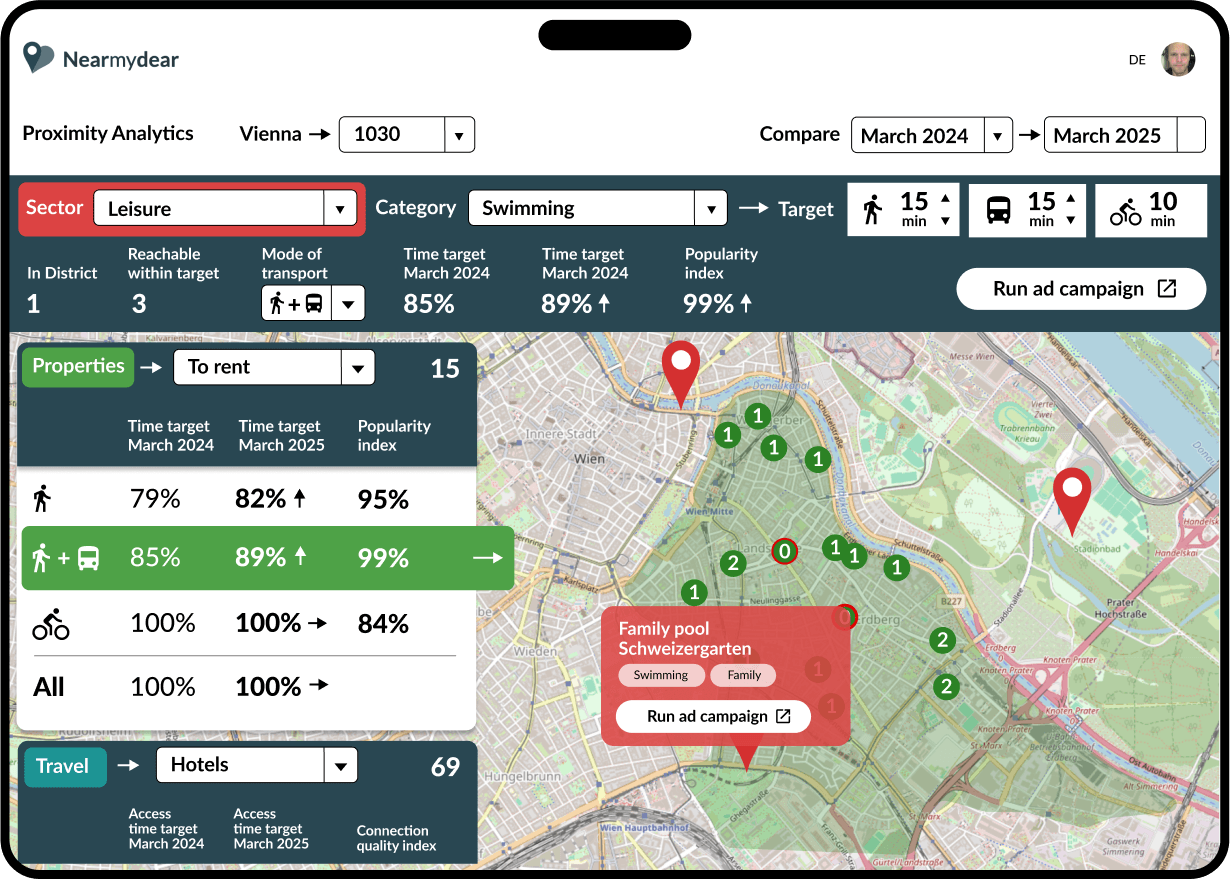
Task: Open the Category Swimming dropdown
Action: (711, 209)
